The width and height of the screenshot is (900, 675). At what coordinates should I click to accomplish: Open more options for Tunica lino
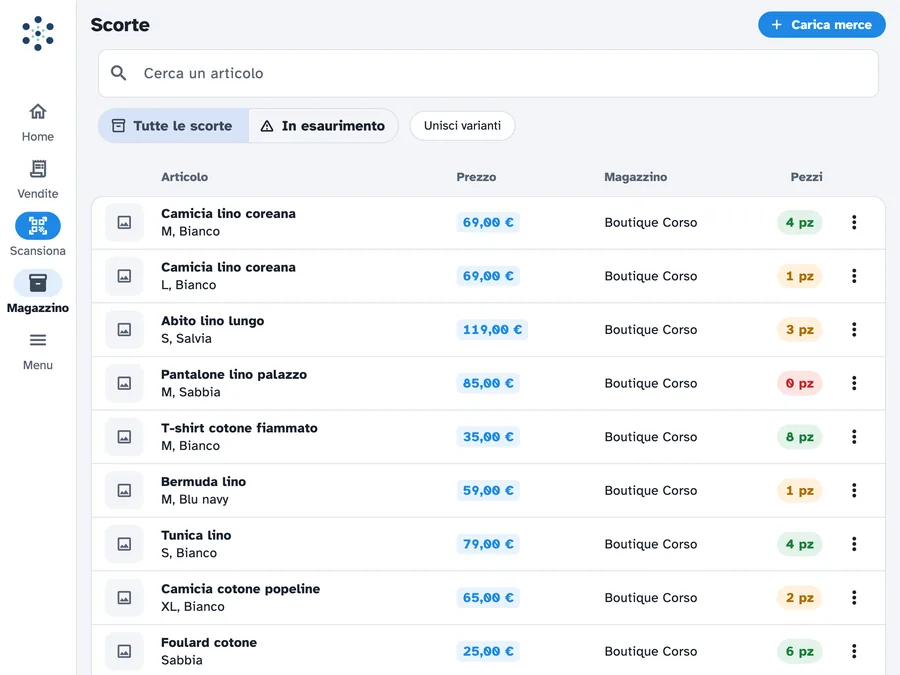pos(854,544)
